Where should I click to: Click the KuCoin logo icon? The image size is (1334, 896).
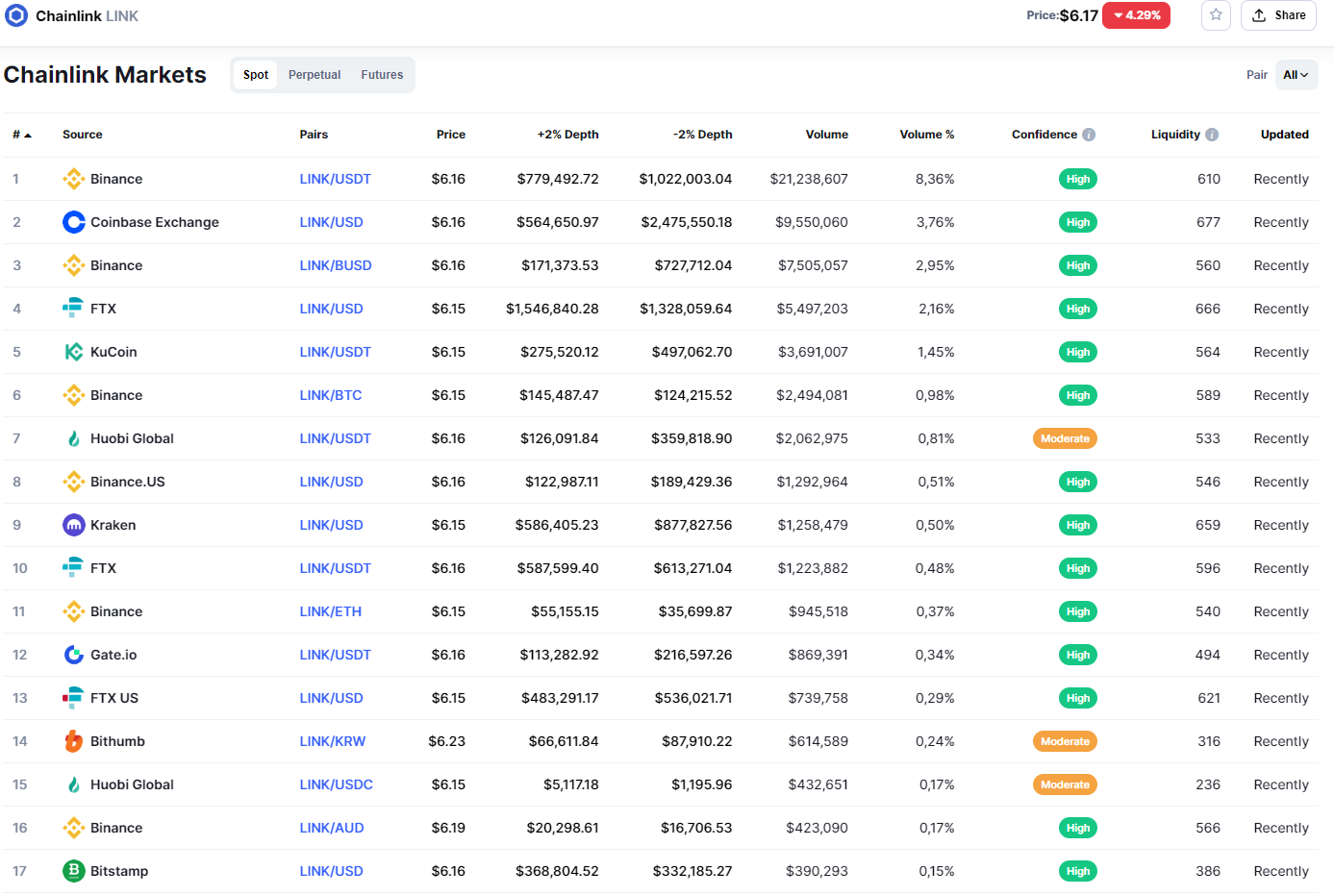tap(74, 352)
